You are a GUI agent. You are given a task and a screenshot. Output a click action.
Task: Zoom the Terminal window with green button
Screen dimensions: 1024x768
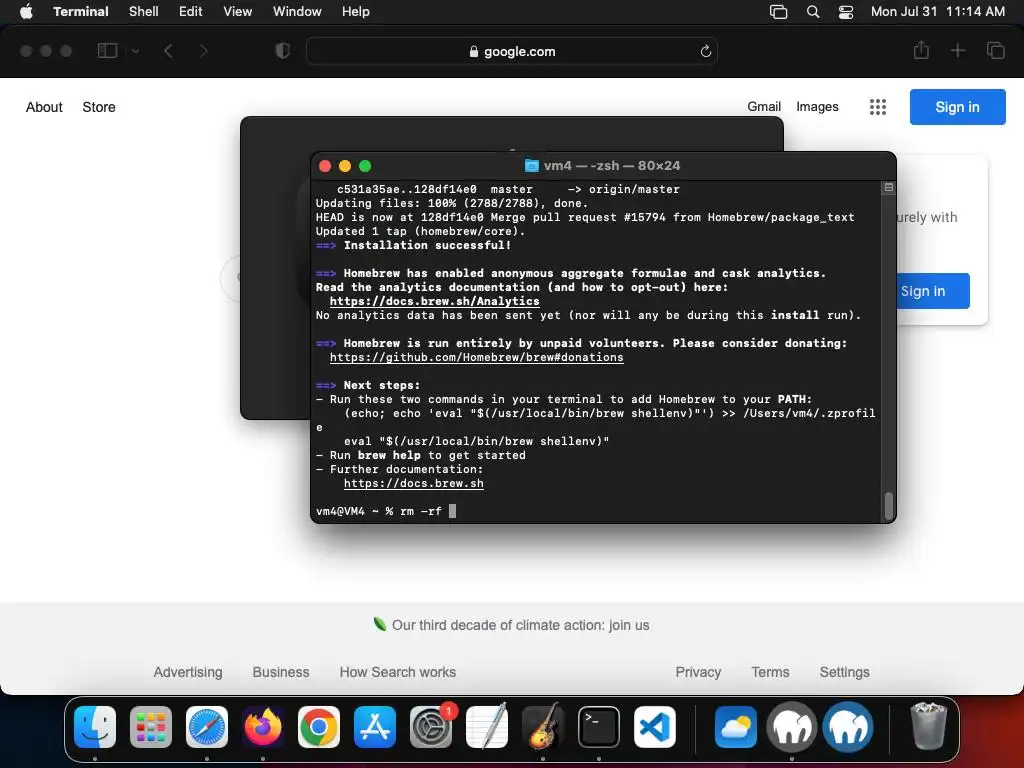365,166
